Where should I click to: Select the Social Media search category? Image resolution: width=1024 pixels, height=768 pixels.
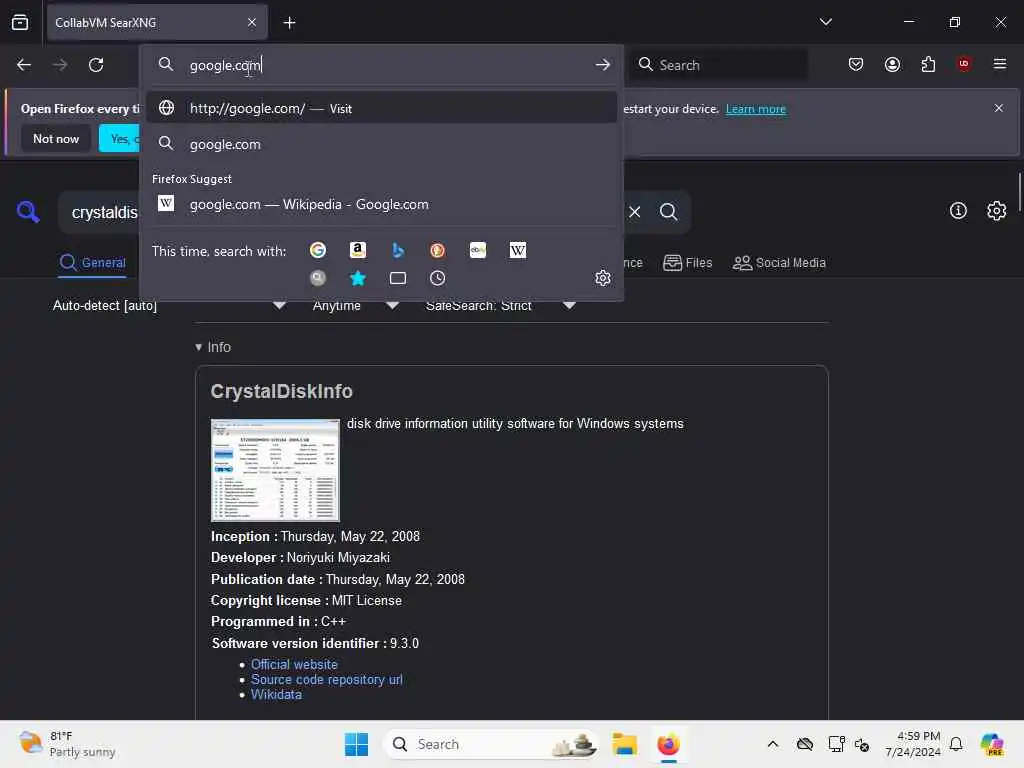[x=779, y=263]
